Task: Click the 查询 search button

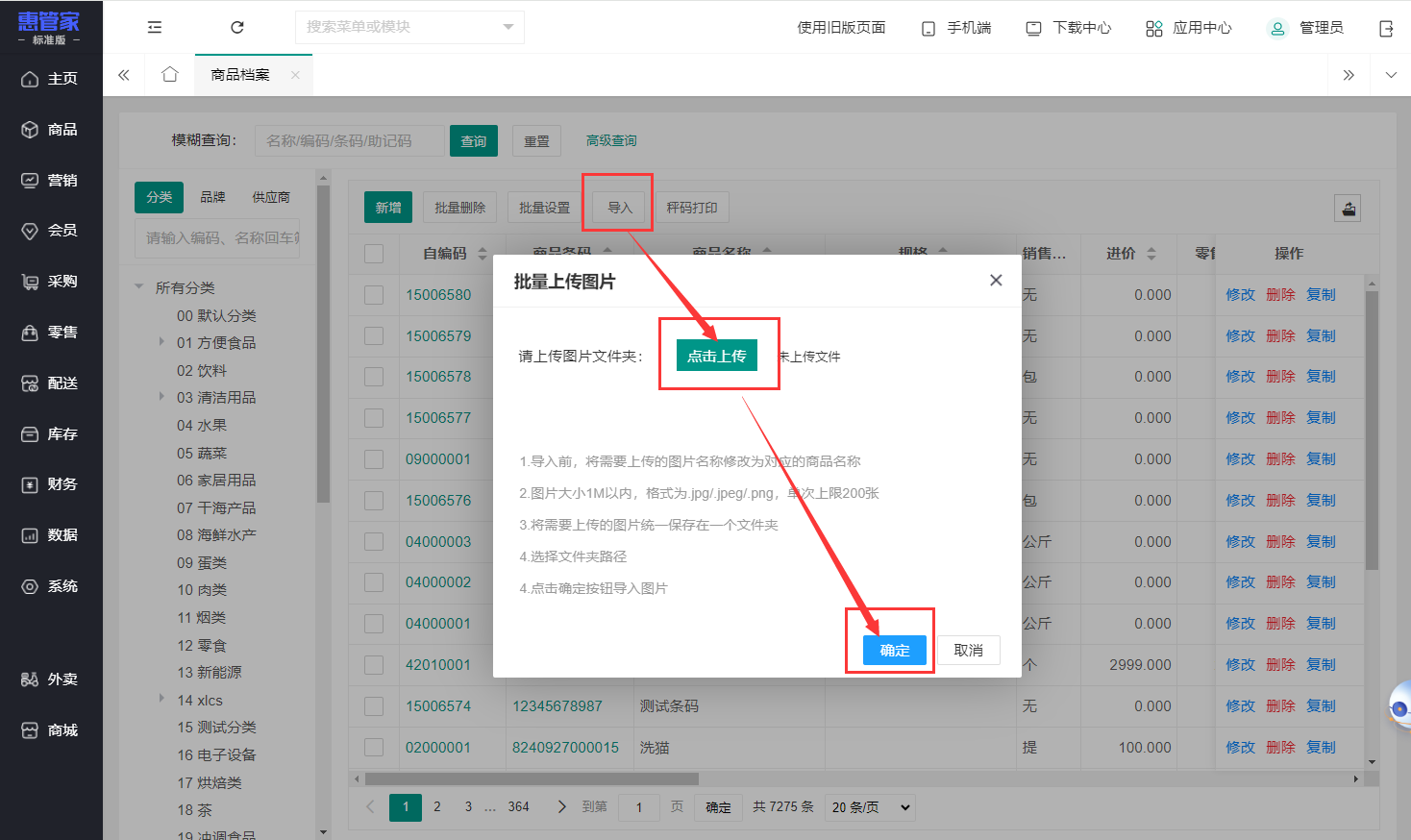Action: coord(474,141)
